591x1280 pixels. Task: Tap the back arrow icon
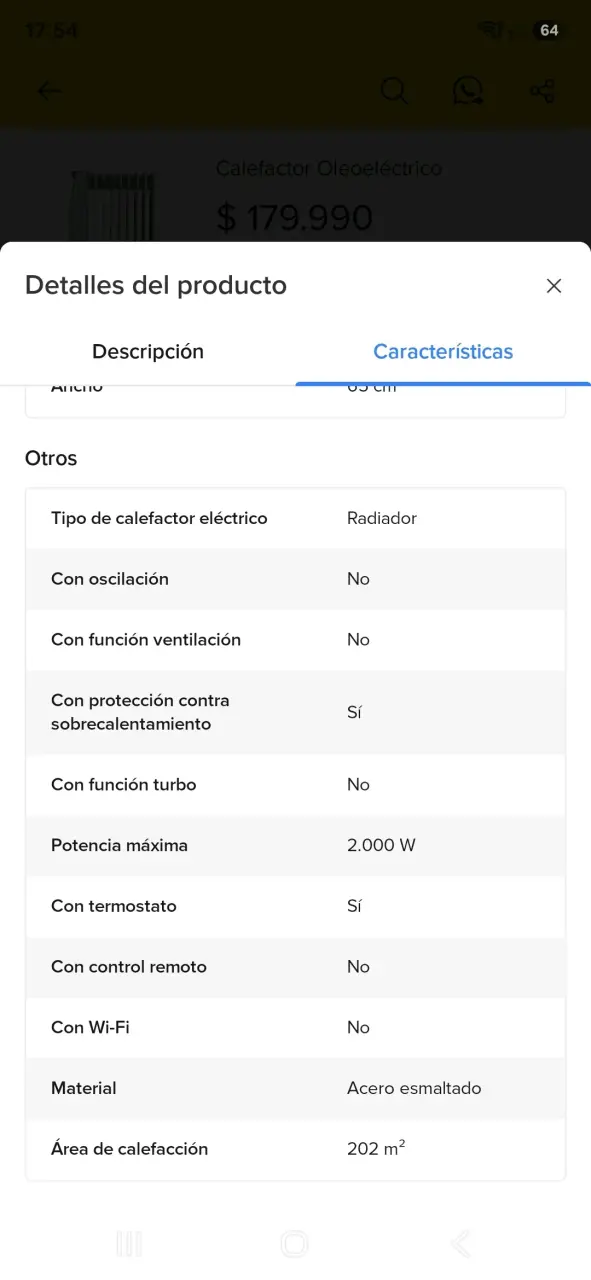click(49, 91)
